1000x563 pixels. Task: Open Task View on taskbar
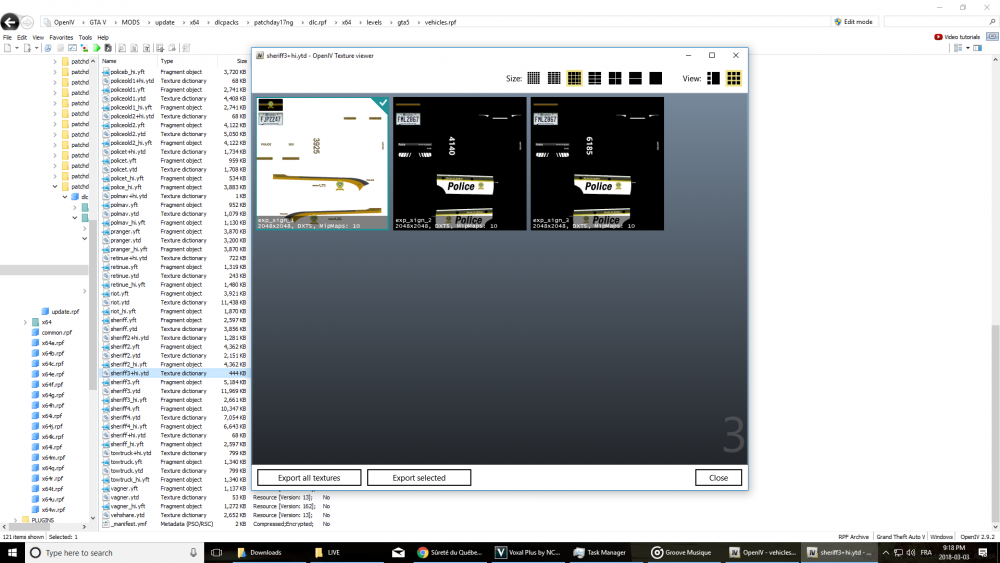coord(216,553)
